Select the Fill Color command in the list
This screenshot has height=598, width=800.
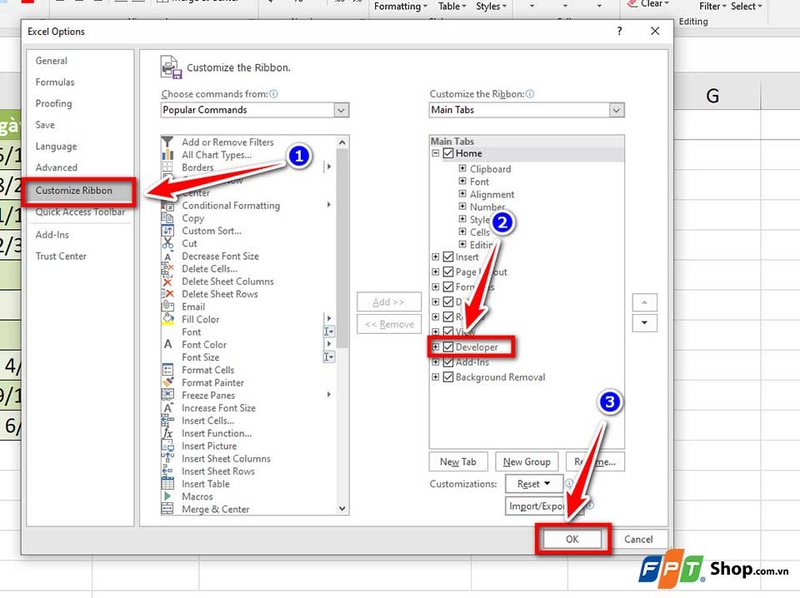[201, 319]
